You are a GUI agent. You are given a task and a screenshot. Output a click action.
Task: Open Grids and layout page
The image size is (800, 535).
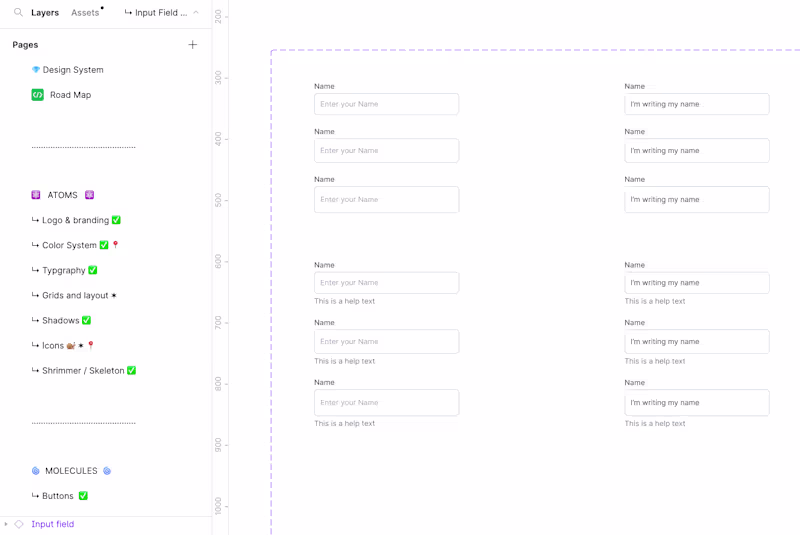[75, 295]
